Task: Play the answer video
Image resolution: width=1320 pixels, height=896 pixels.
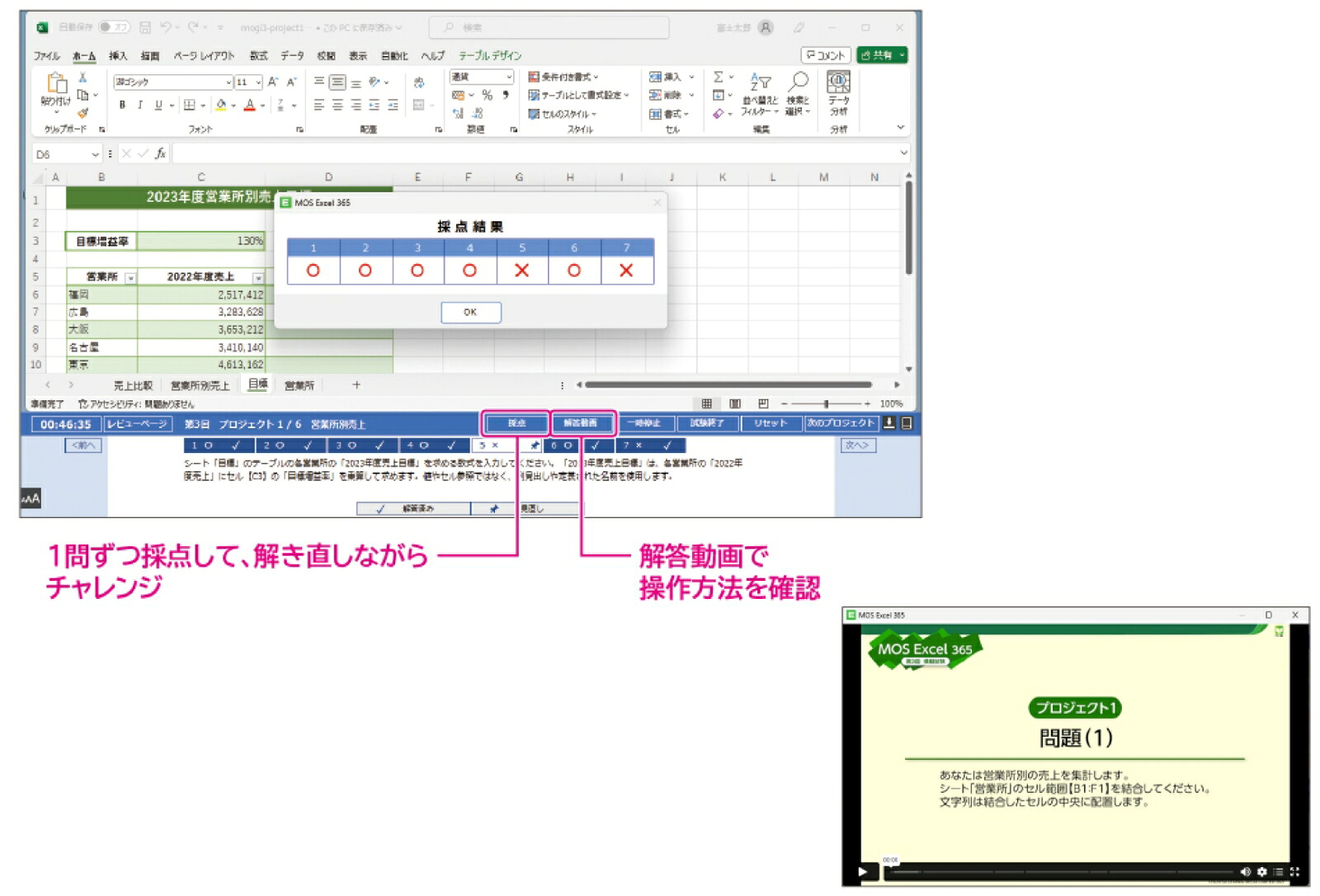Action: [x=862, y=871]
